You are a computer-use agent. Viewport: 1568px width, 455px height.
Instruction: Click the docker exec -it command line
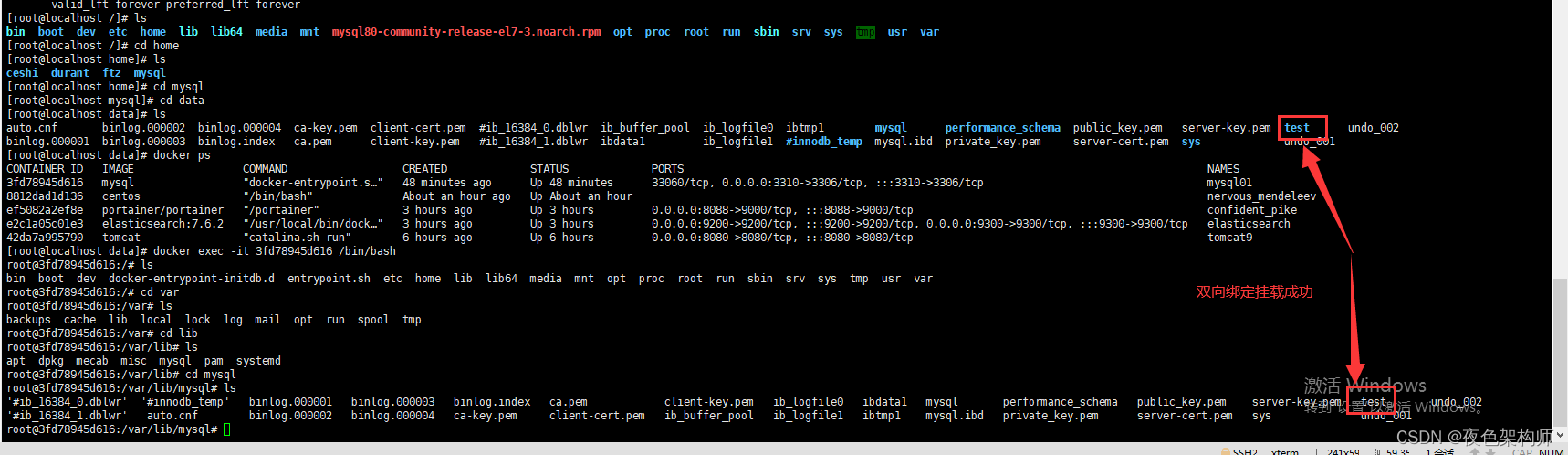point(201,251)
